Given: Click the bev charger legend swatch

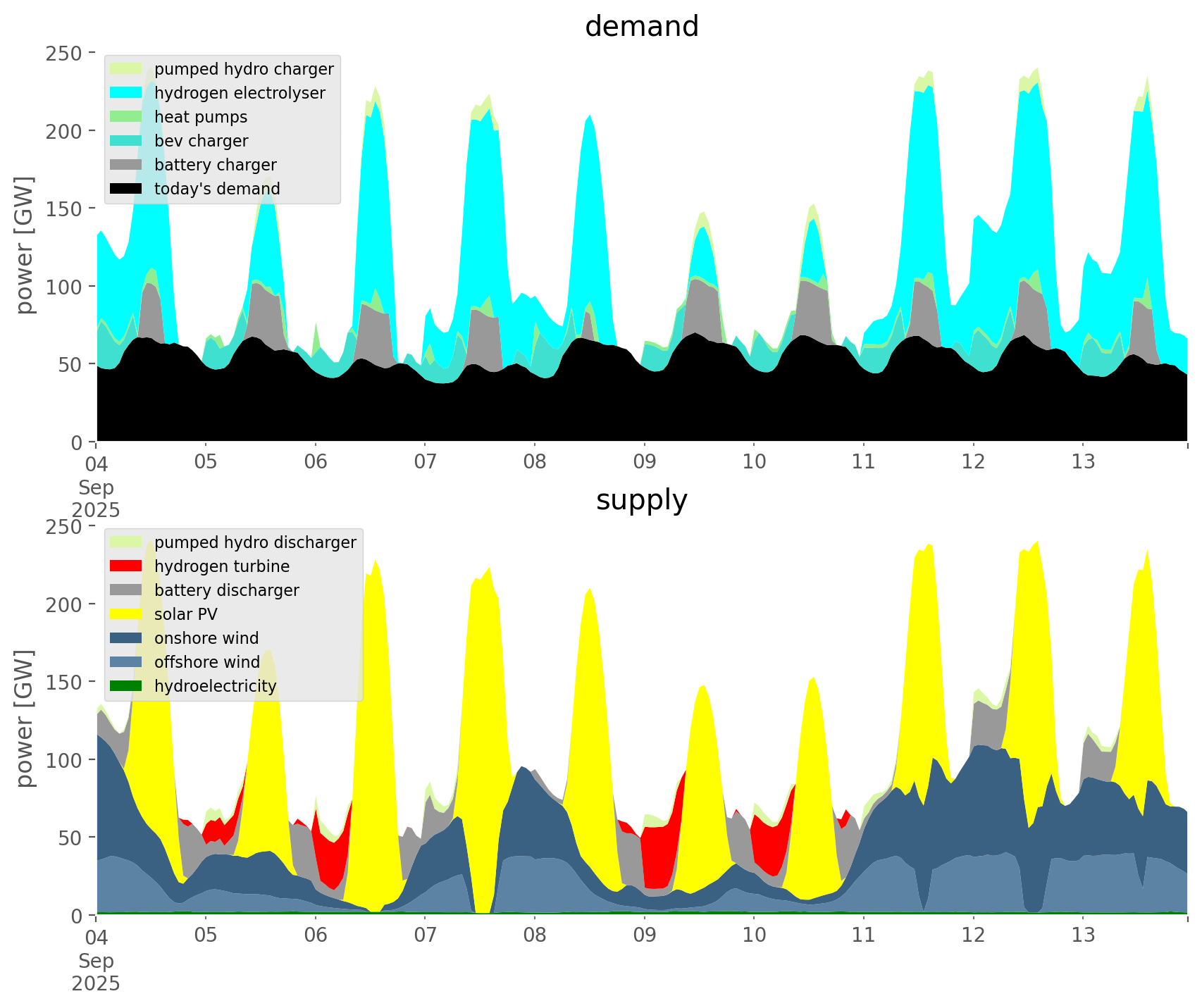Looking at the screenshot, I should pyautogui.click(x=127, y=141).
